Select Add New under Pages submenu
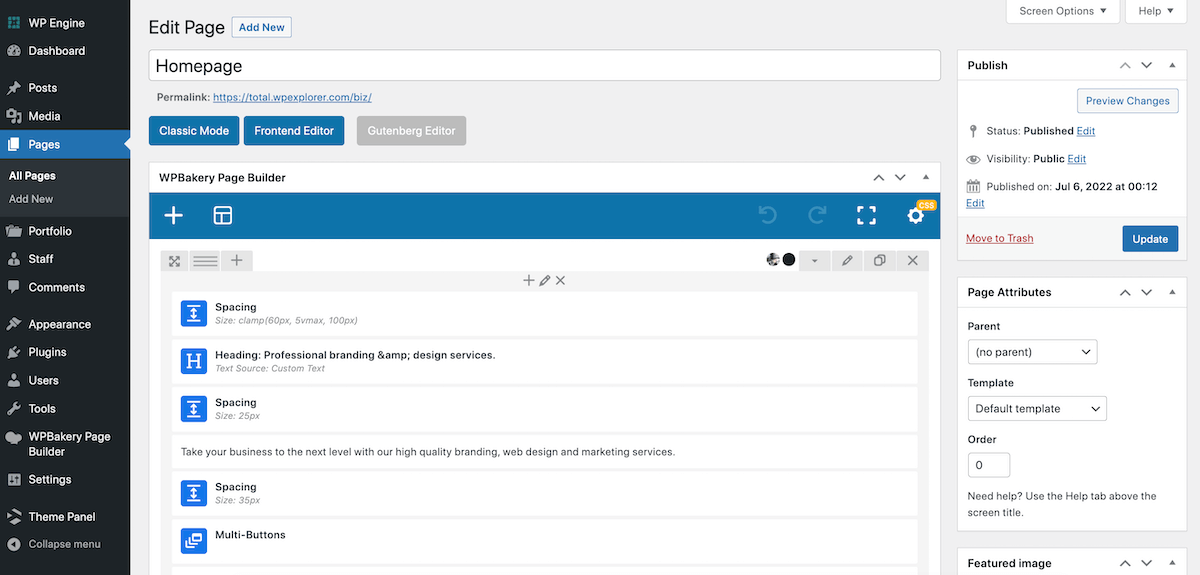This screenshot has height=575, width=1200. pos(31,199)
